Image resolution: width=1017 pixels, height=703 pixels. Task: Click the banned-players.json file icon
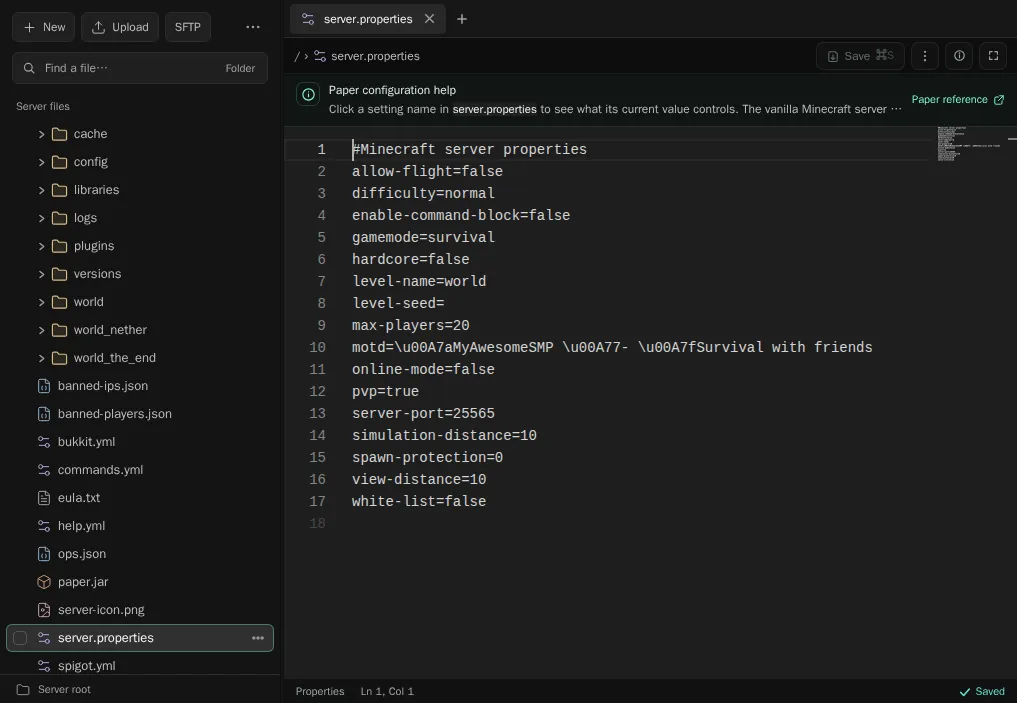tap(43, 414)
